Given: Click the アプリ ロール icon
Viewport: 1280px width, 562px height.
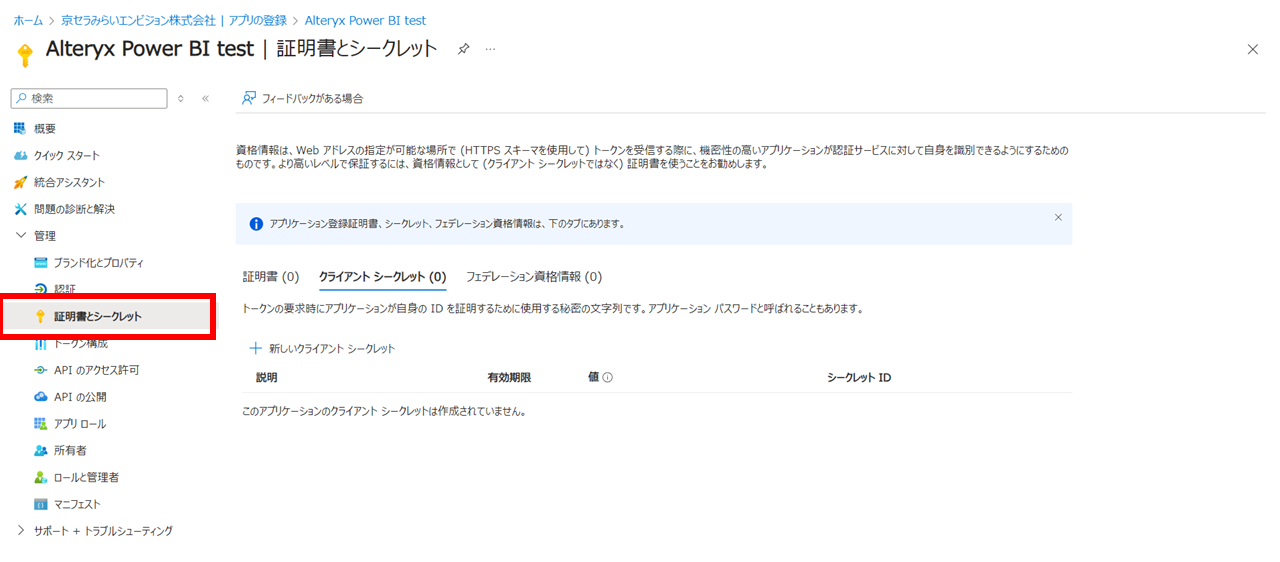Looking at the screenshot, I should (40, 424).
